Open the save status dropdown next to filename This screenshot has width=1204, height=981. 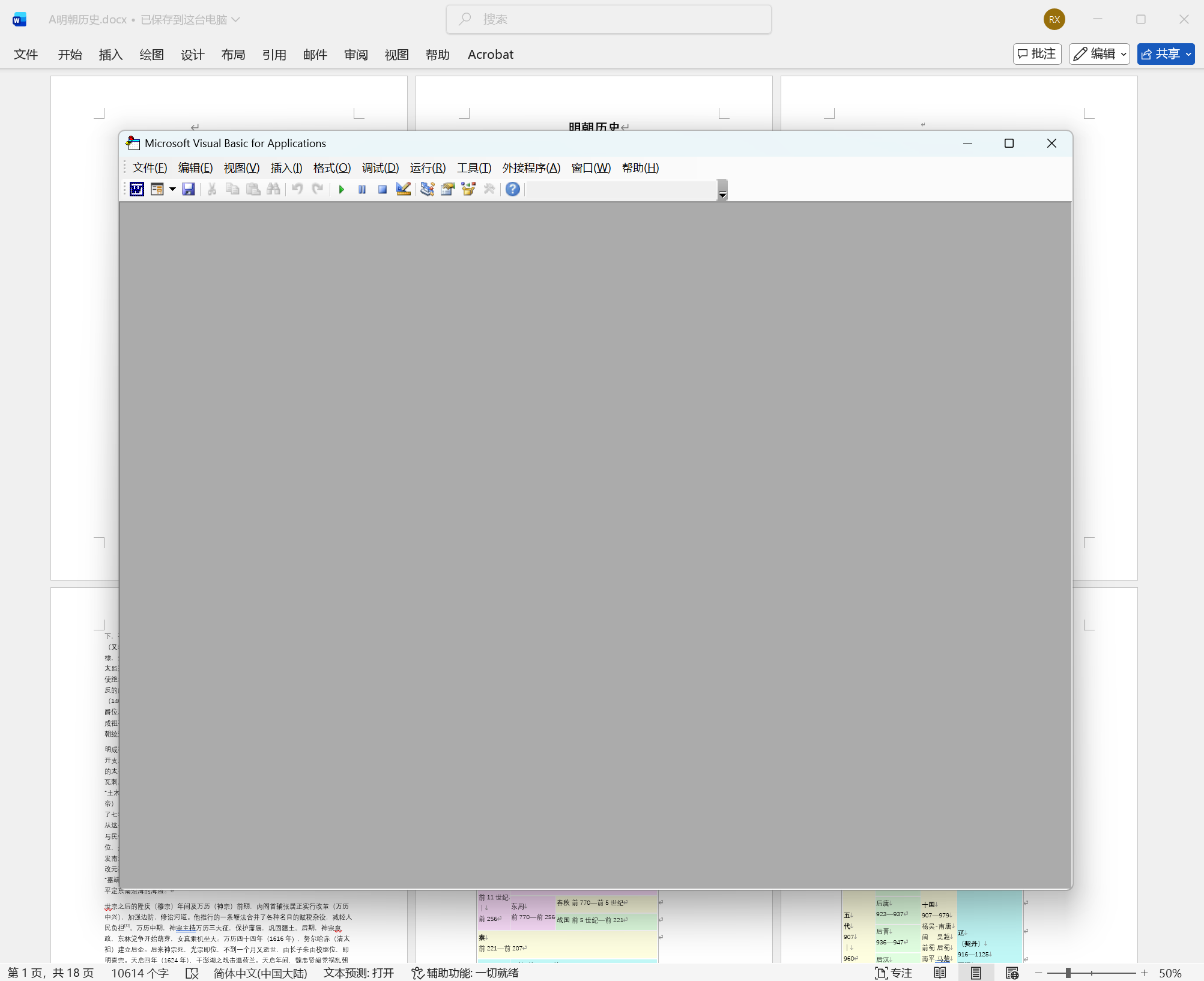pos(235,19)
